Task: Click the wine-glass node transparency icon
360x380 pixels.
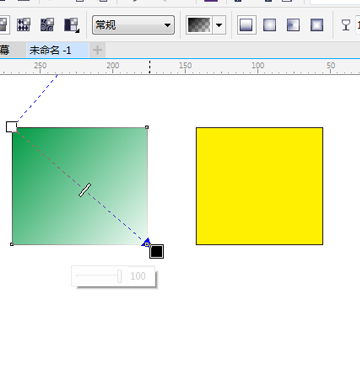Action: pos(346,25)
